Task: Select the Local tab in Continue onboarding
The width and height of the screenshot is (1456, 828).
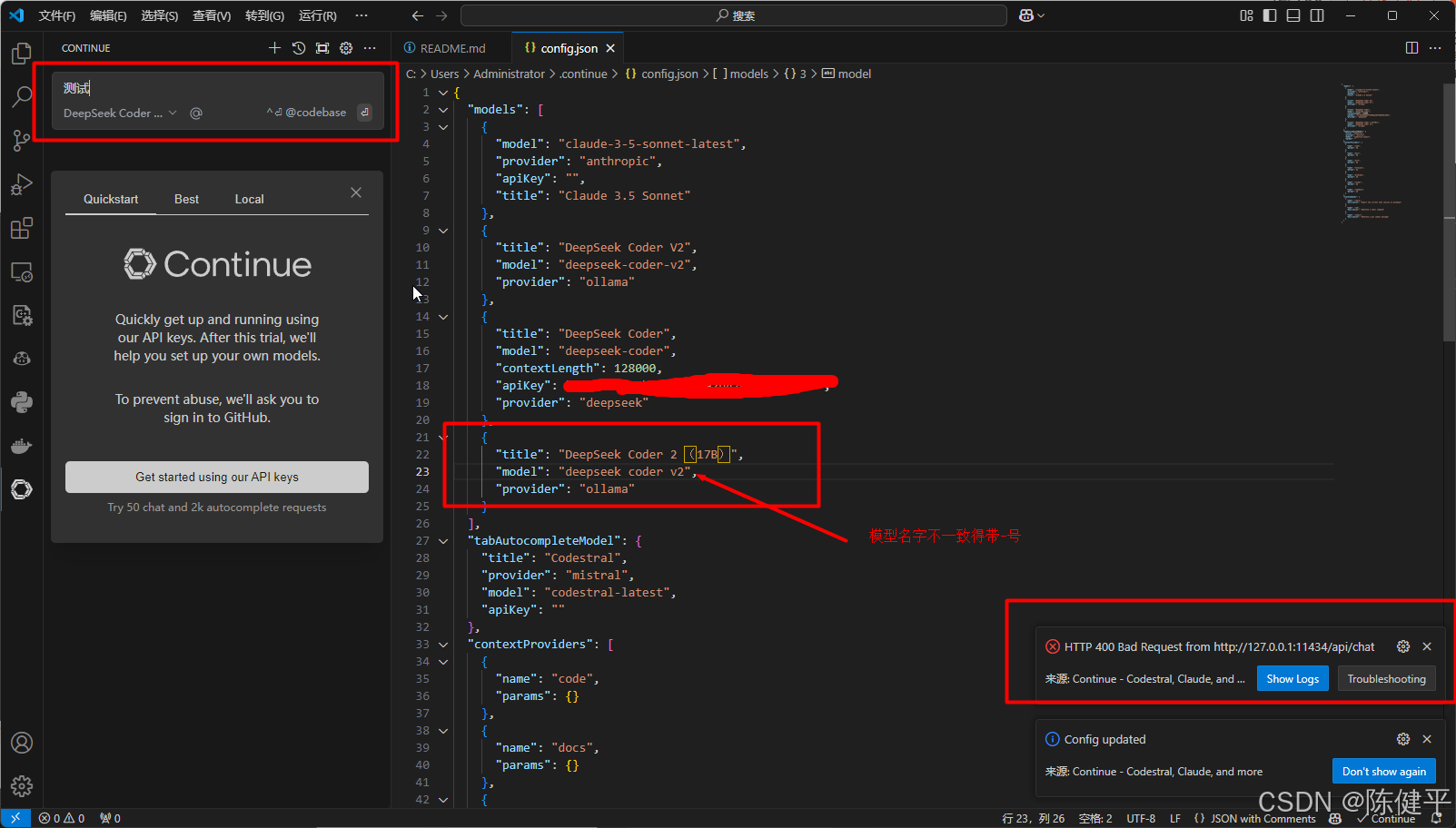Action: point(249,199)
